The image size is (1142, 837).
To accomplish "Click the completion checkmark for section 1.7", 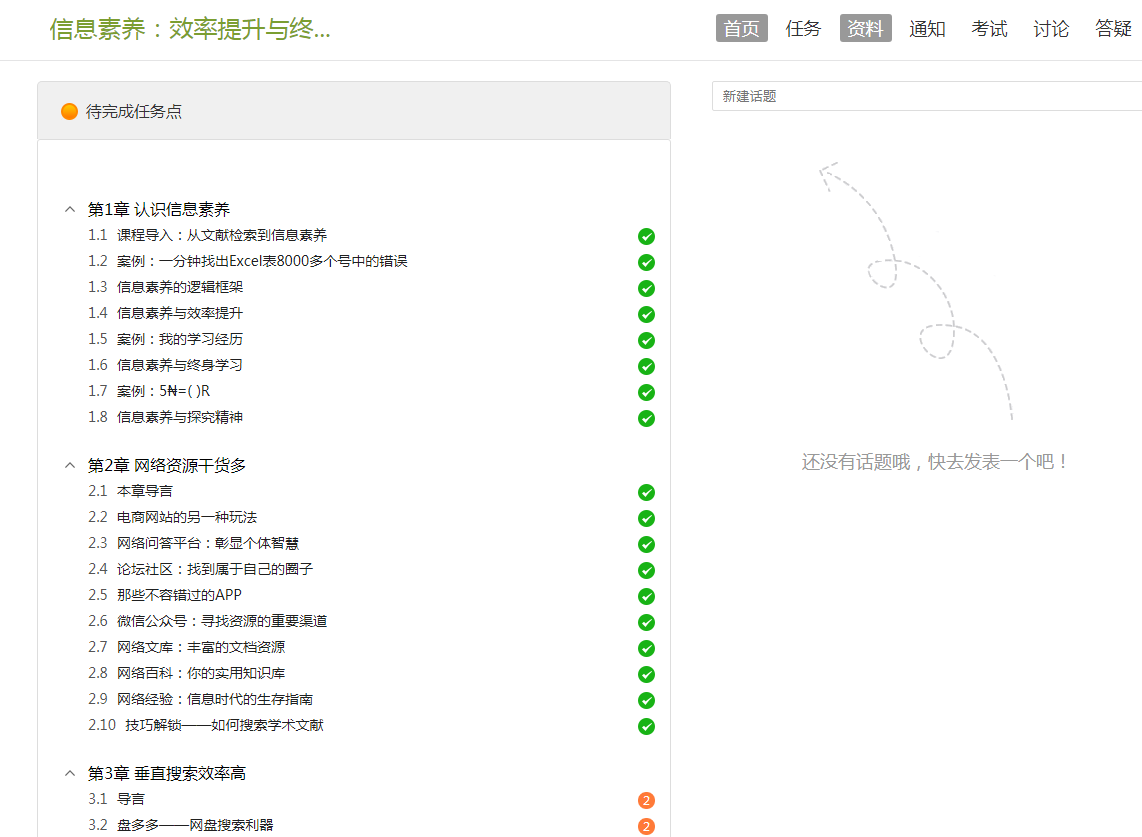I will click(646, 393).
